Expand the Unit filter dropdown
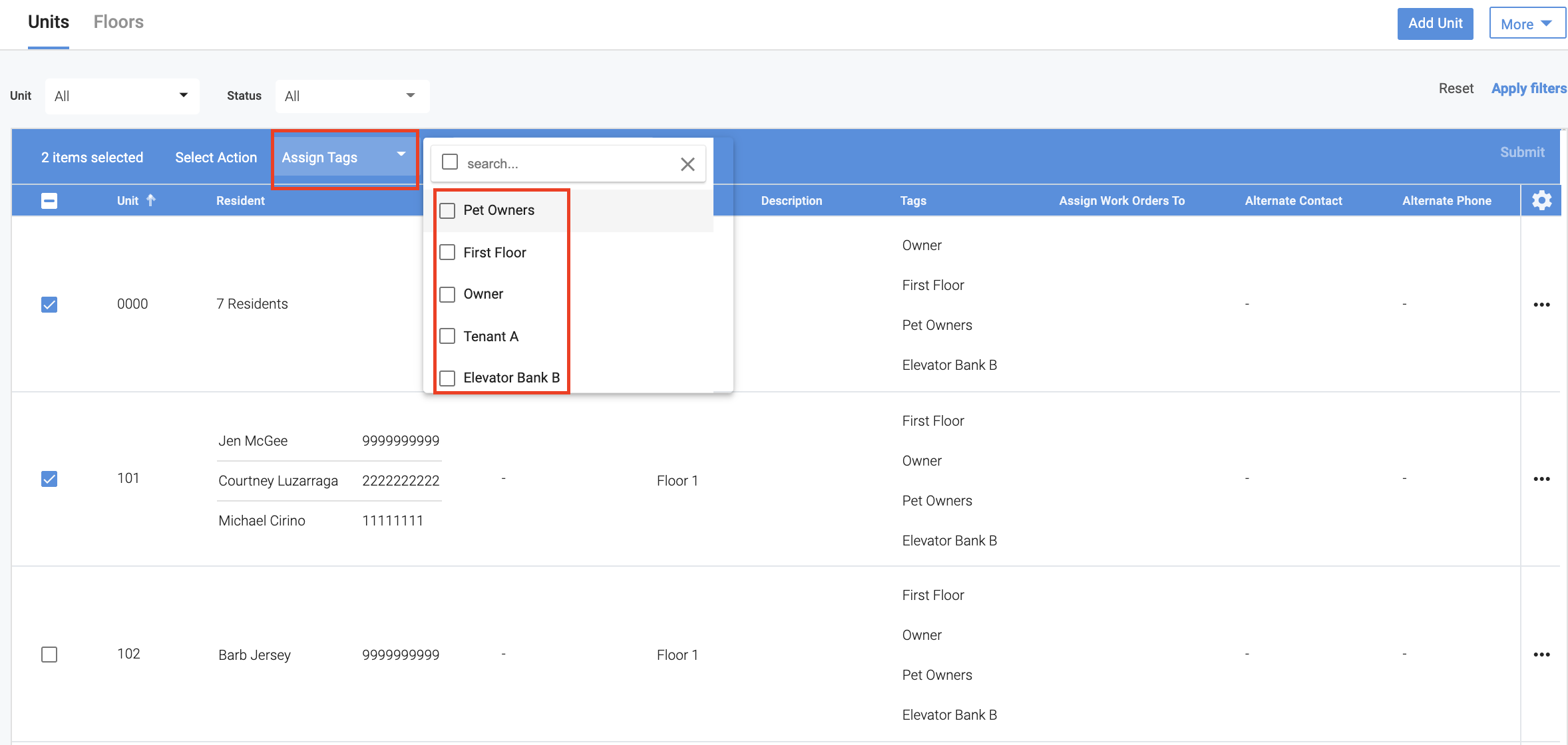 (x=122, y=96)
